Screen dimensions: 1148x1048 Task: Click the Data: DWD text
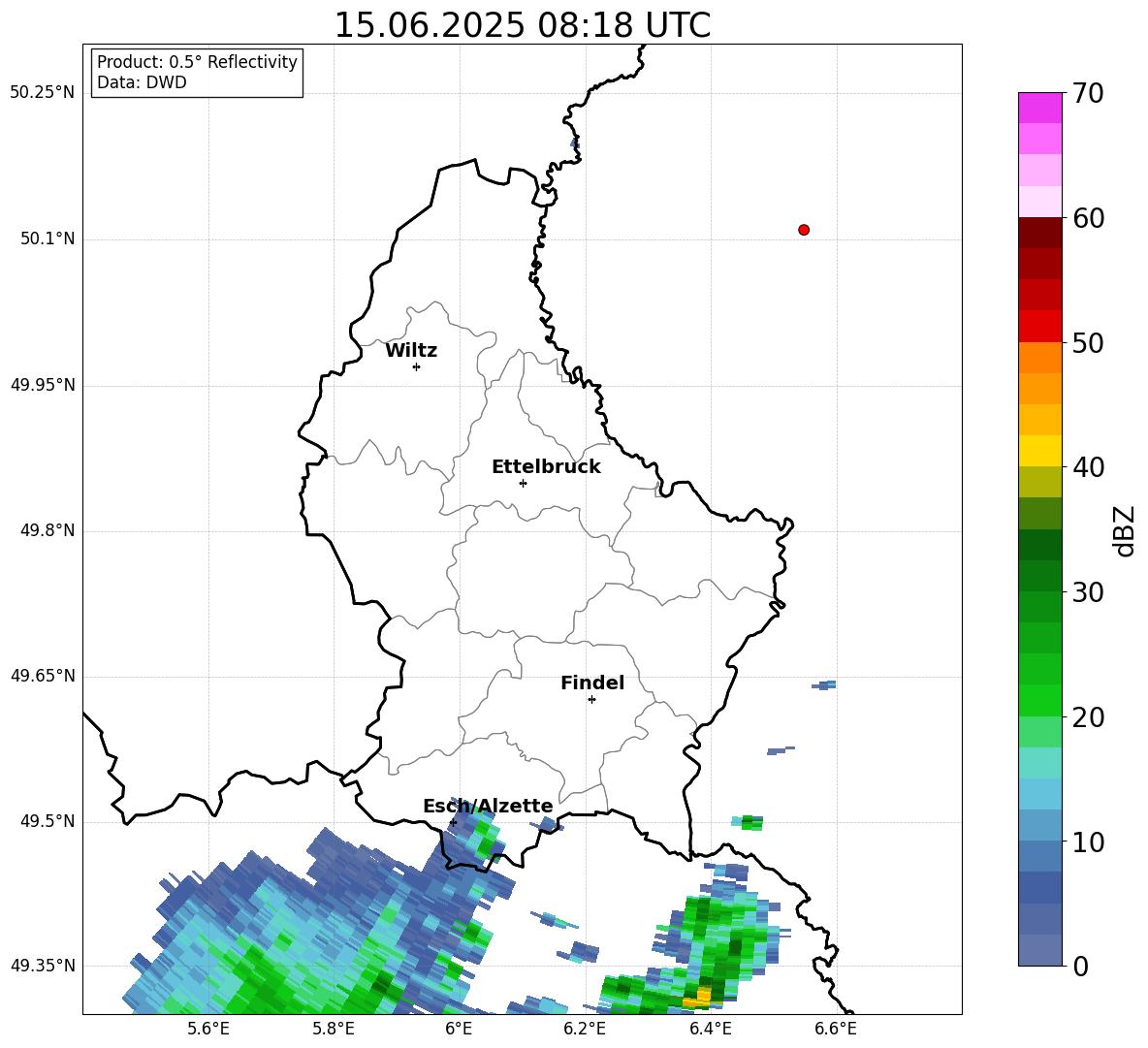pos(142,82)
